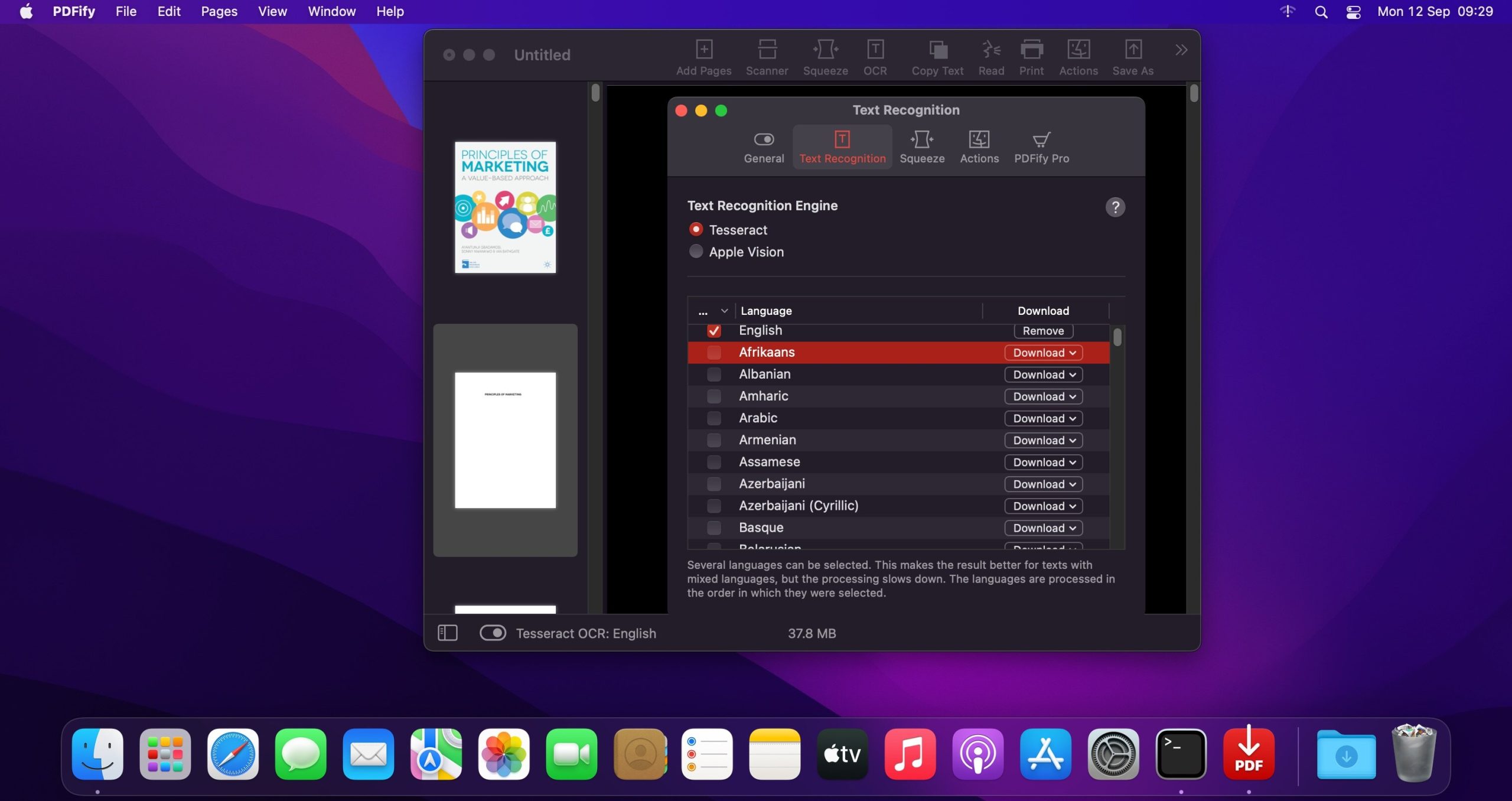Open the Pages menu
Viewport: 1512px width, 801px height.
coord(219,11)
